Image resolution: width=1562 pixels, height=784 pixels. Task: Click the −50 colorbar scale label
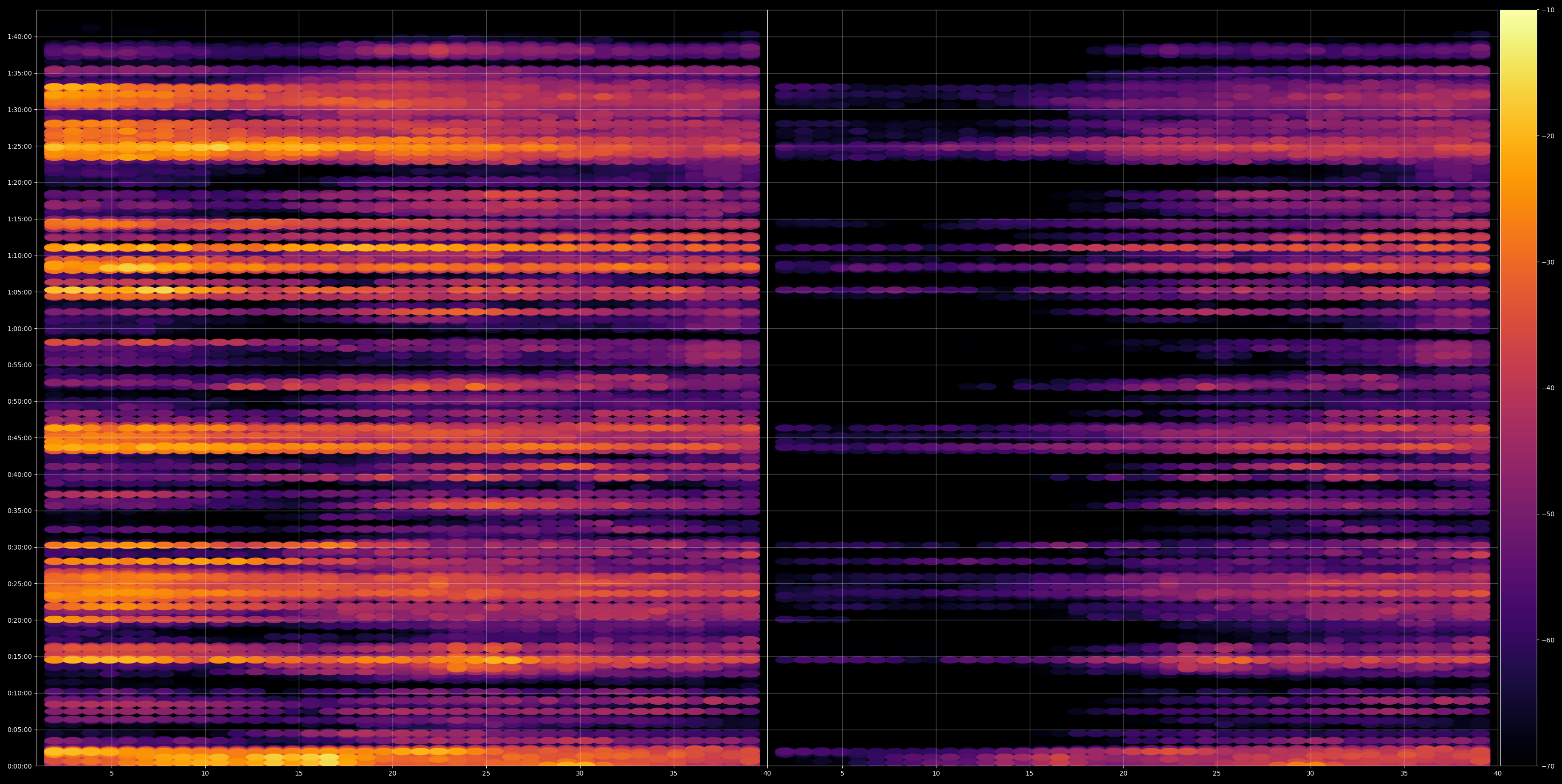tap(1548, 514)
